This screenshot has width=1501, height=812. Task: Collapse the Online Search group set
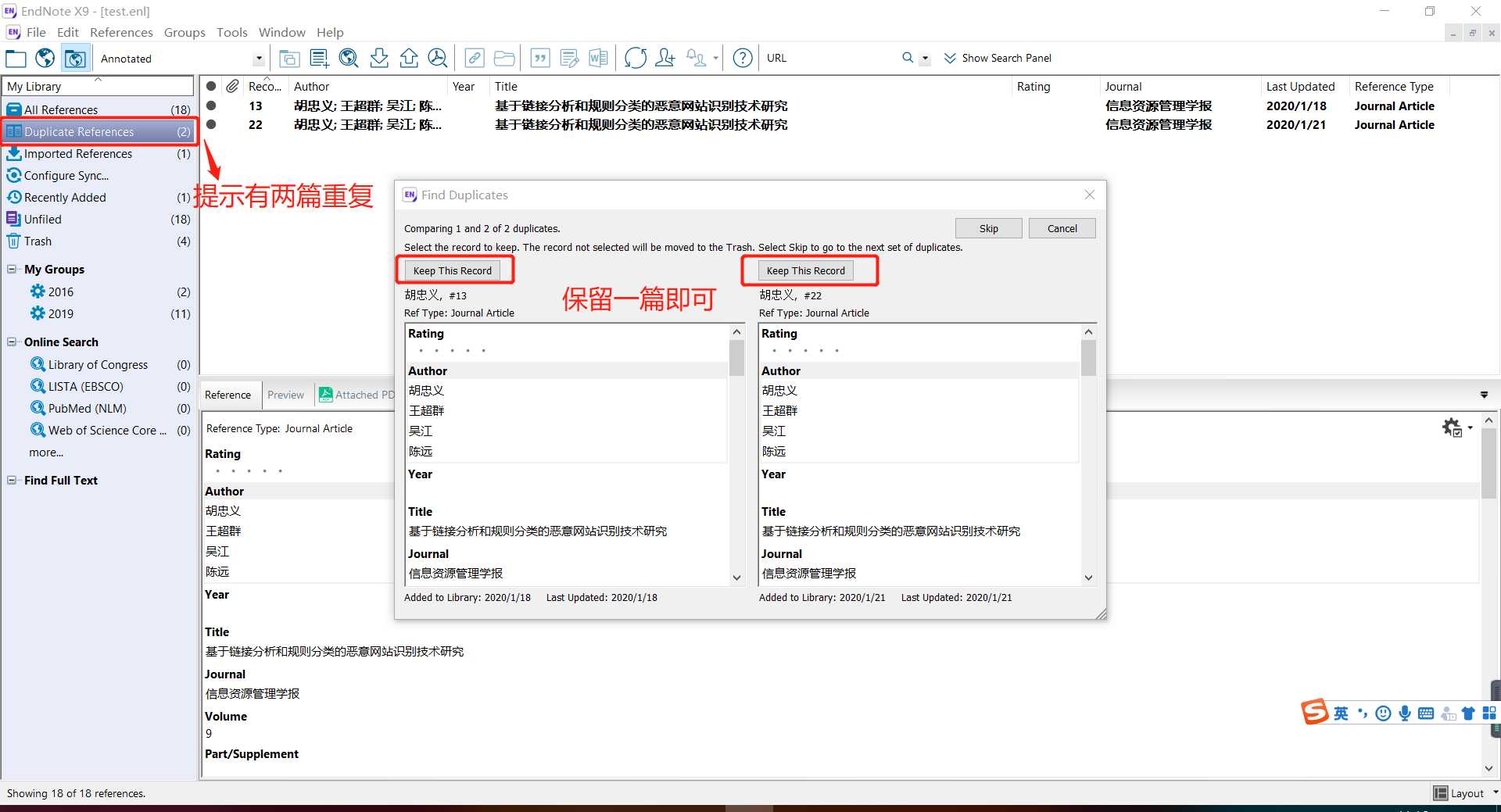(12, 342)
